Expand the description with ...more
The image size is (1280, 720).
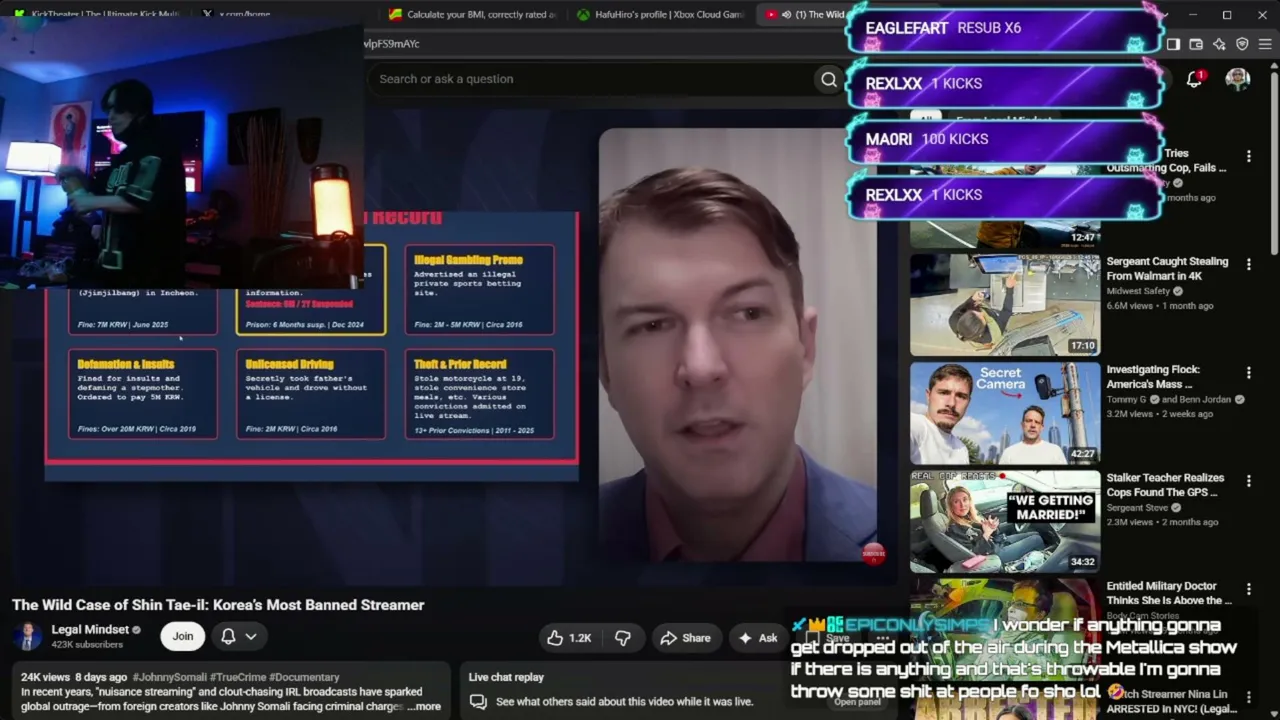pos(424,706)
